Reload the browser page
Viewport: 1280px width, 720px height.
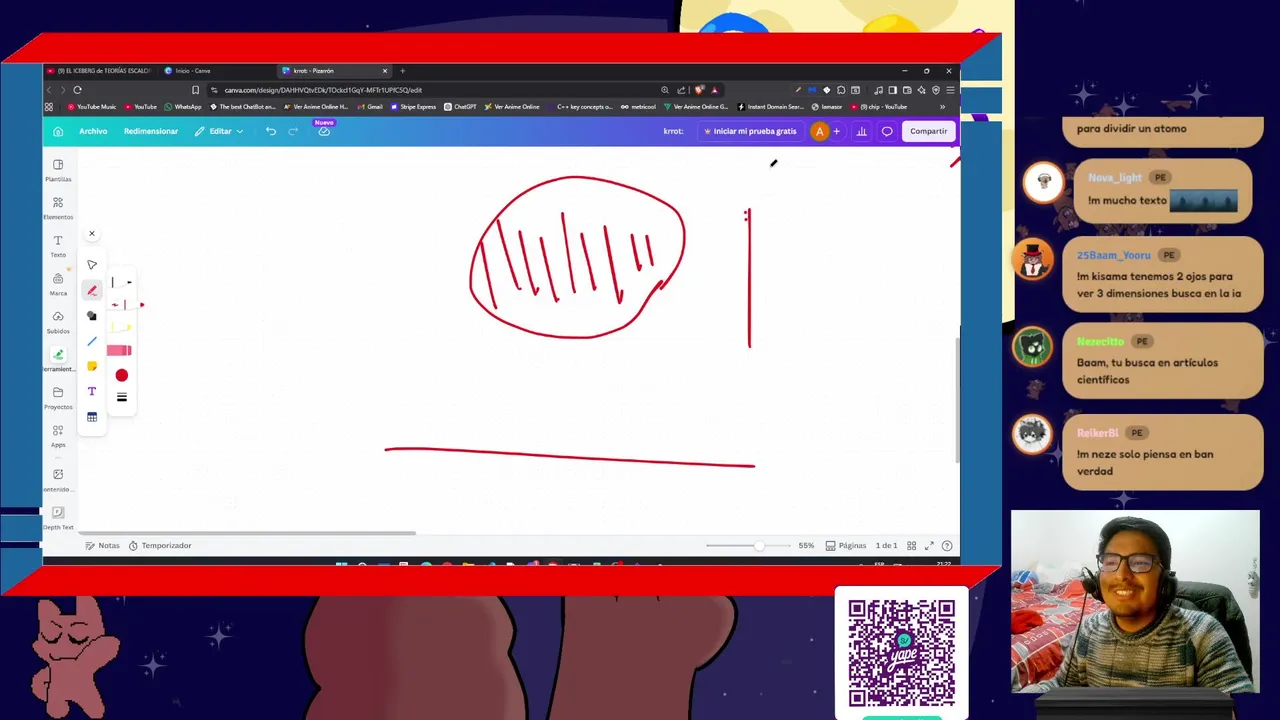click(77, 90)
